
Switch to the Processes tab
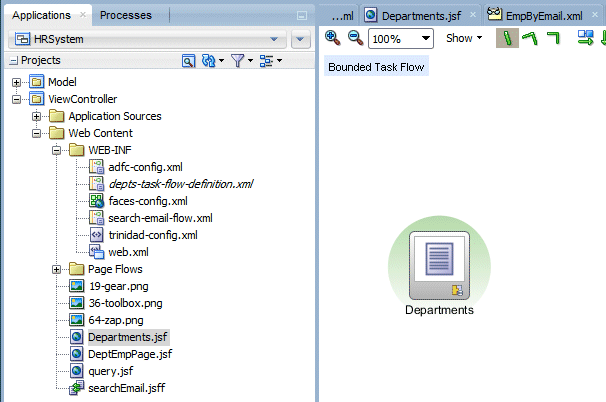coord(126,15)
